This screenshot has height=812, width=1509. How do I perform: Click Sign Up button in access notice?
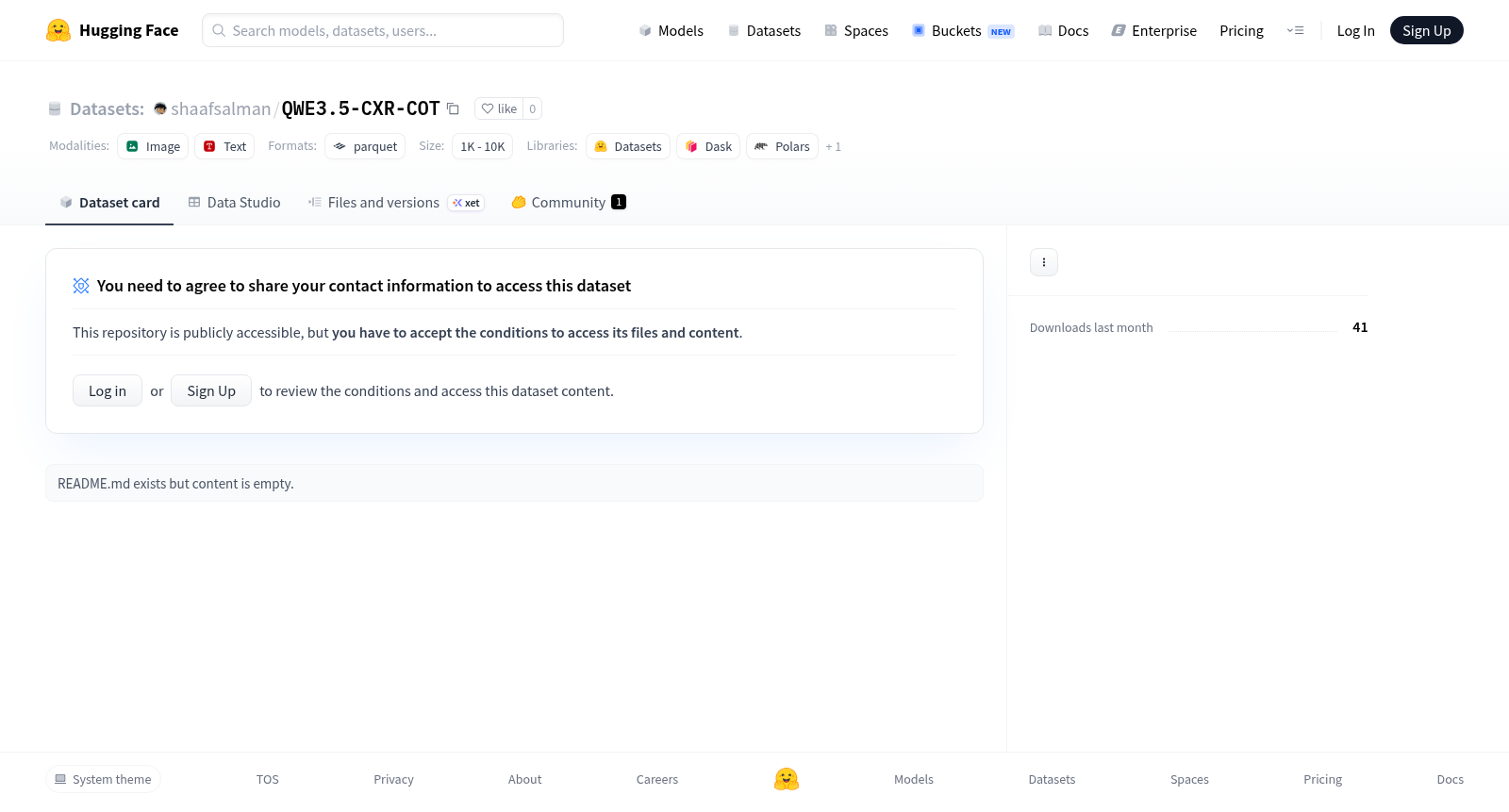pyautogui.click(x=211, y=390)
